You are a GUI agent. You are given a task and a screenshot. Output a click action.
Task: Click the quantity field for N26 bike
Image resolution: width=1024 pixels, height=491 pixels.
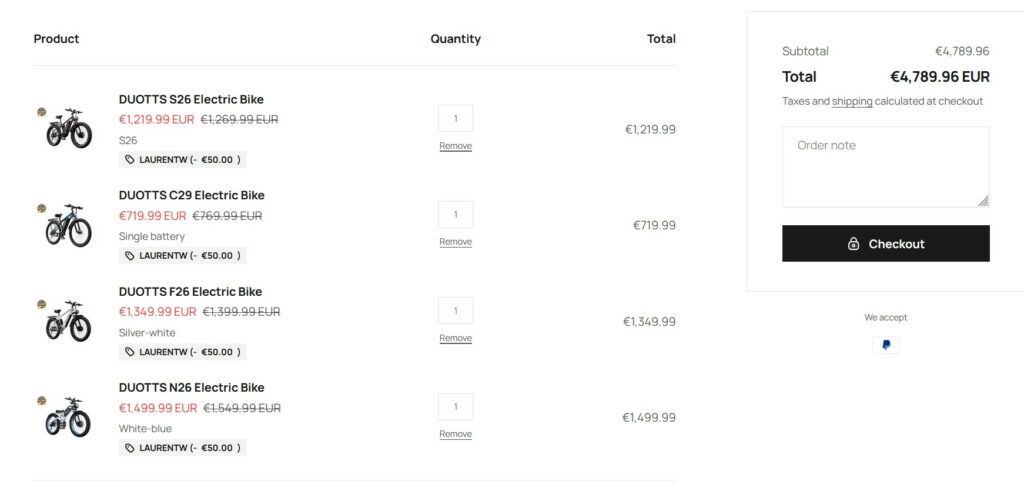coord(455,407)
